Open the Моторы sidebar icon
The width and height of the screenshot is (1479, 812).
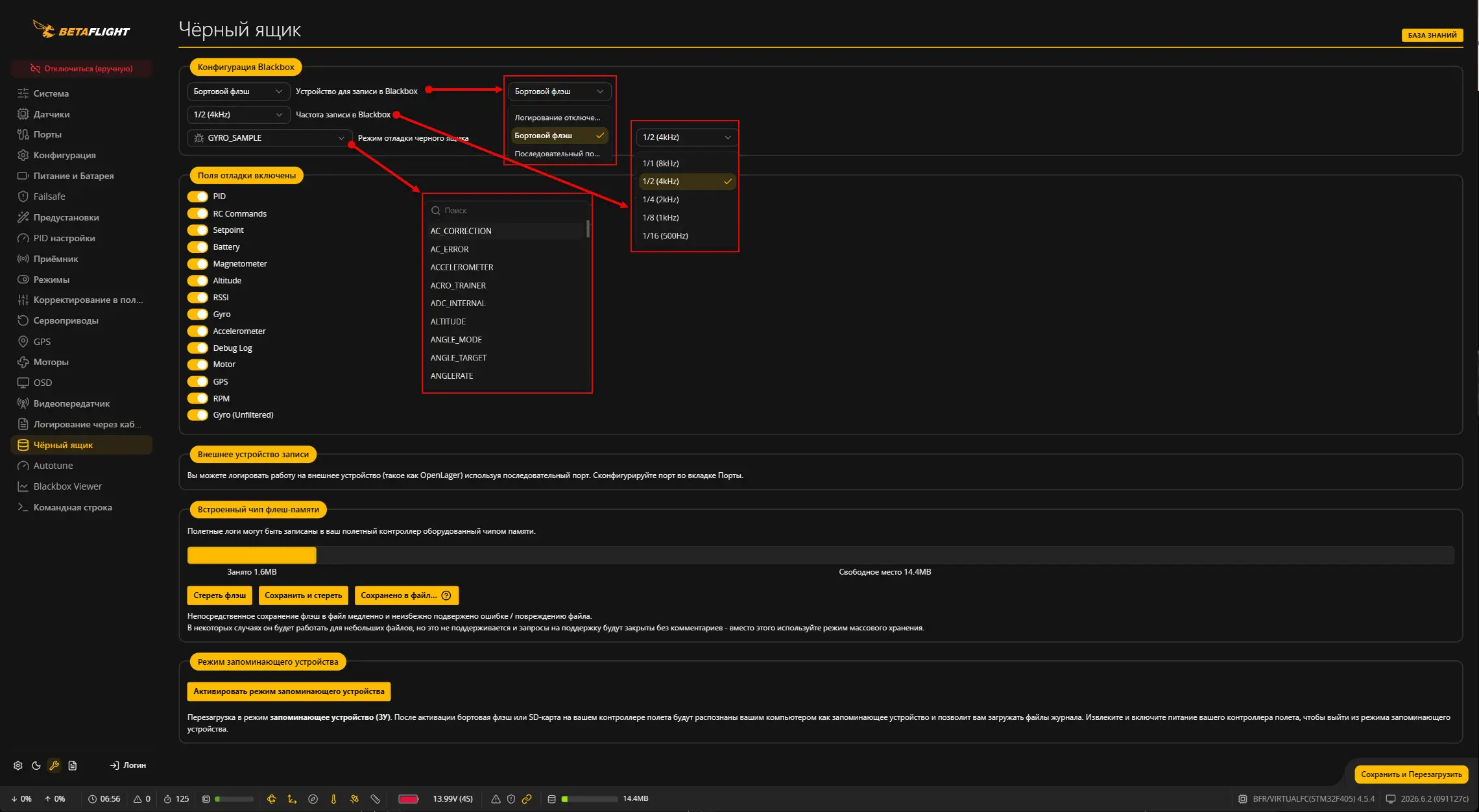click(x=23, y=362)
